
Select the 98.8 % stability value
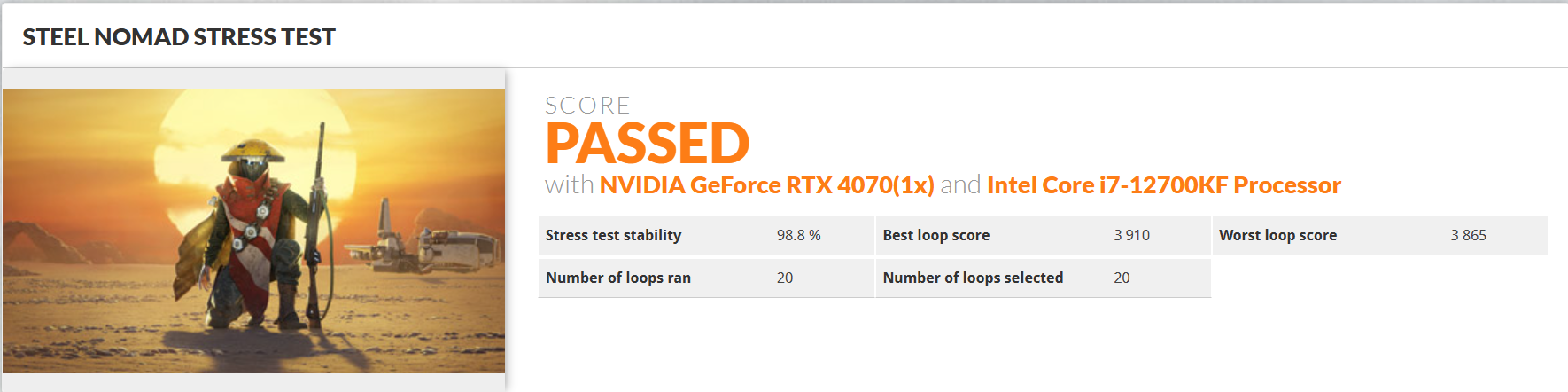798,235
